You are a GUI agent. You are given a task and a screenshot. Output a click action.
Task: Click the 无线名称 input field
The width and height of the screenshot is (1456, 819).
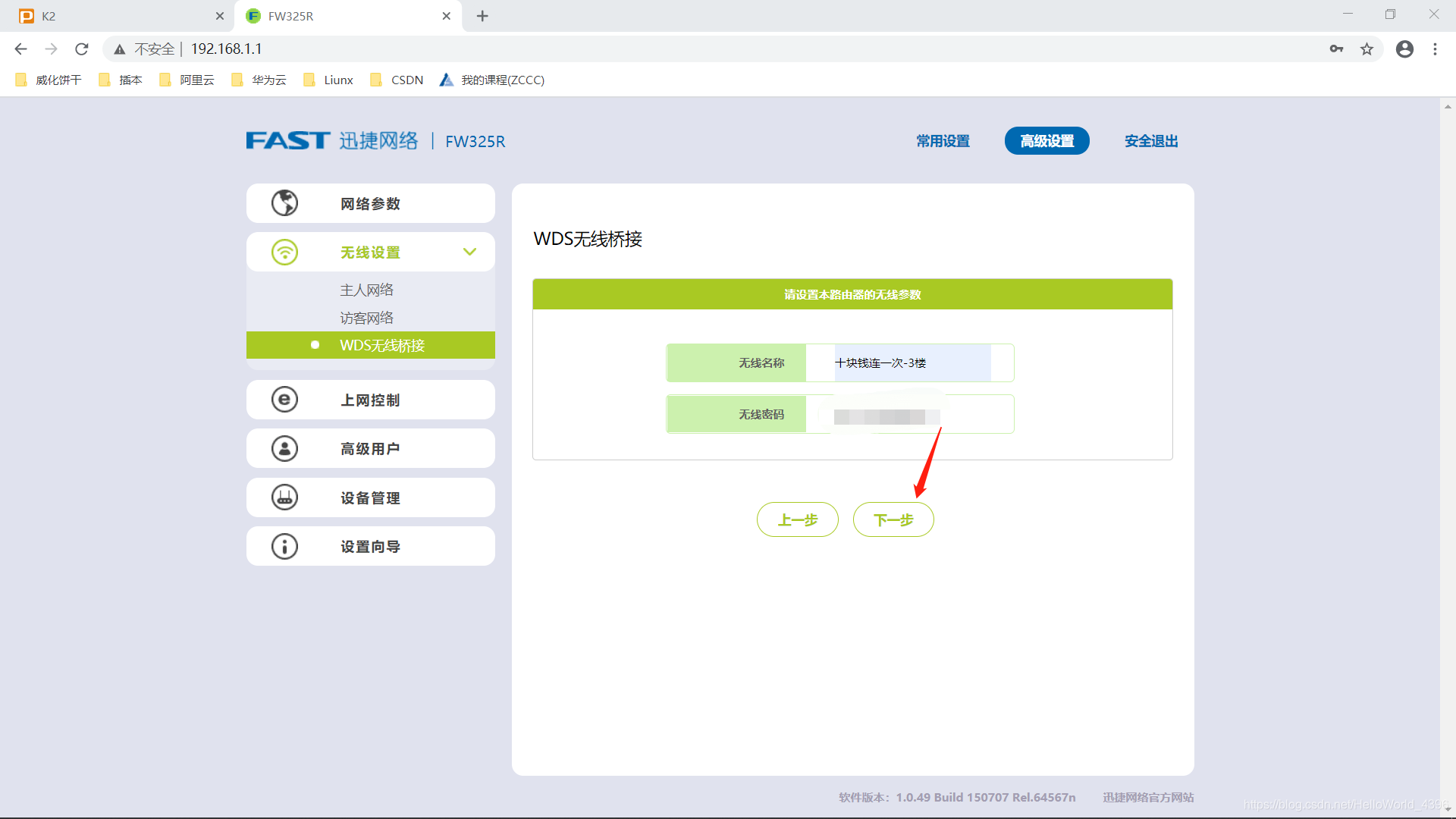pyautogui.click(x=910, y=362)
